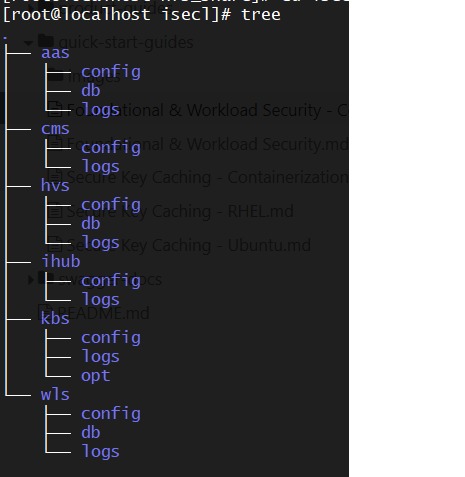Select 'config' under the hvs directory
The image size is (465, 477).
(111, 205)
